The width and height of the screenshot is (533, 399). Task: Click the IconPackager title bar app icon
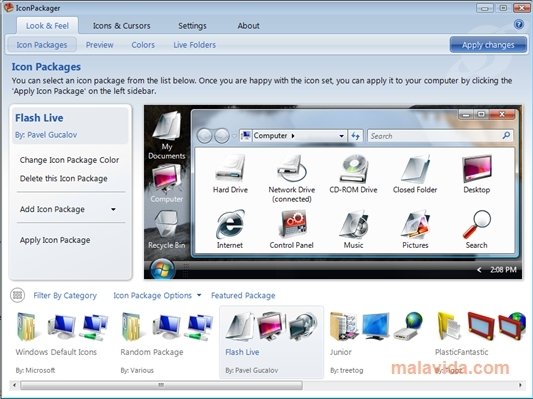pyautogui.click(x=8, y=7)
